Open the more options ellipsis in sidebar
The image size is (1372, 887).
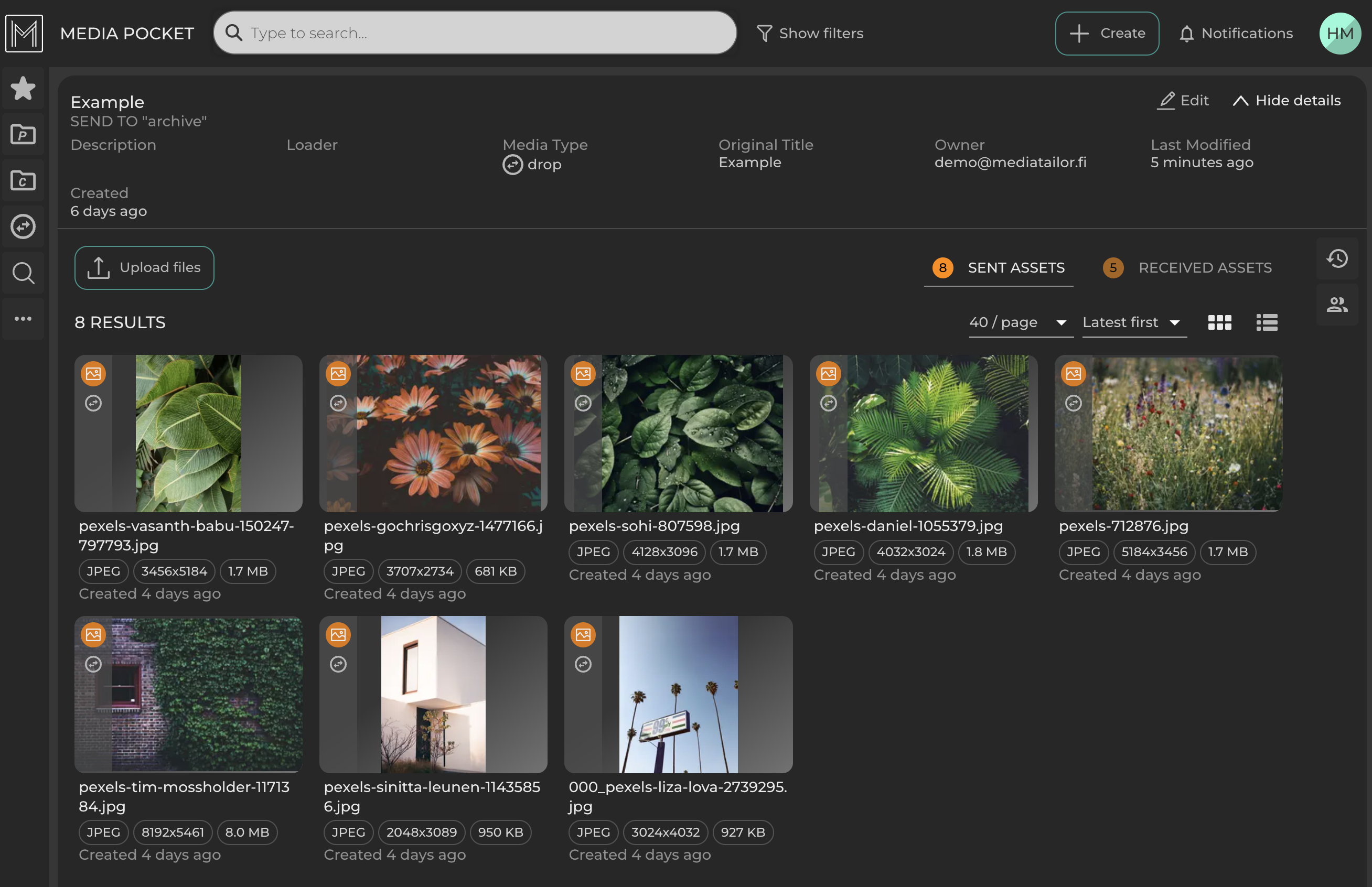point(23,319)
